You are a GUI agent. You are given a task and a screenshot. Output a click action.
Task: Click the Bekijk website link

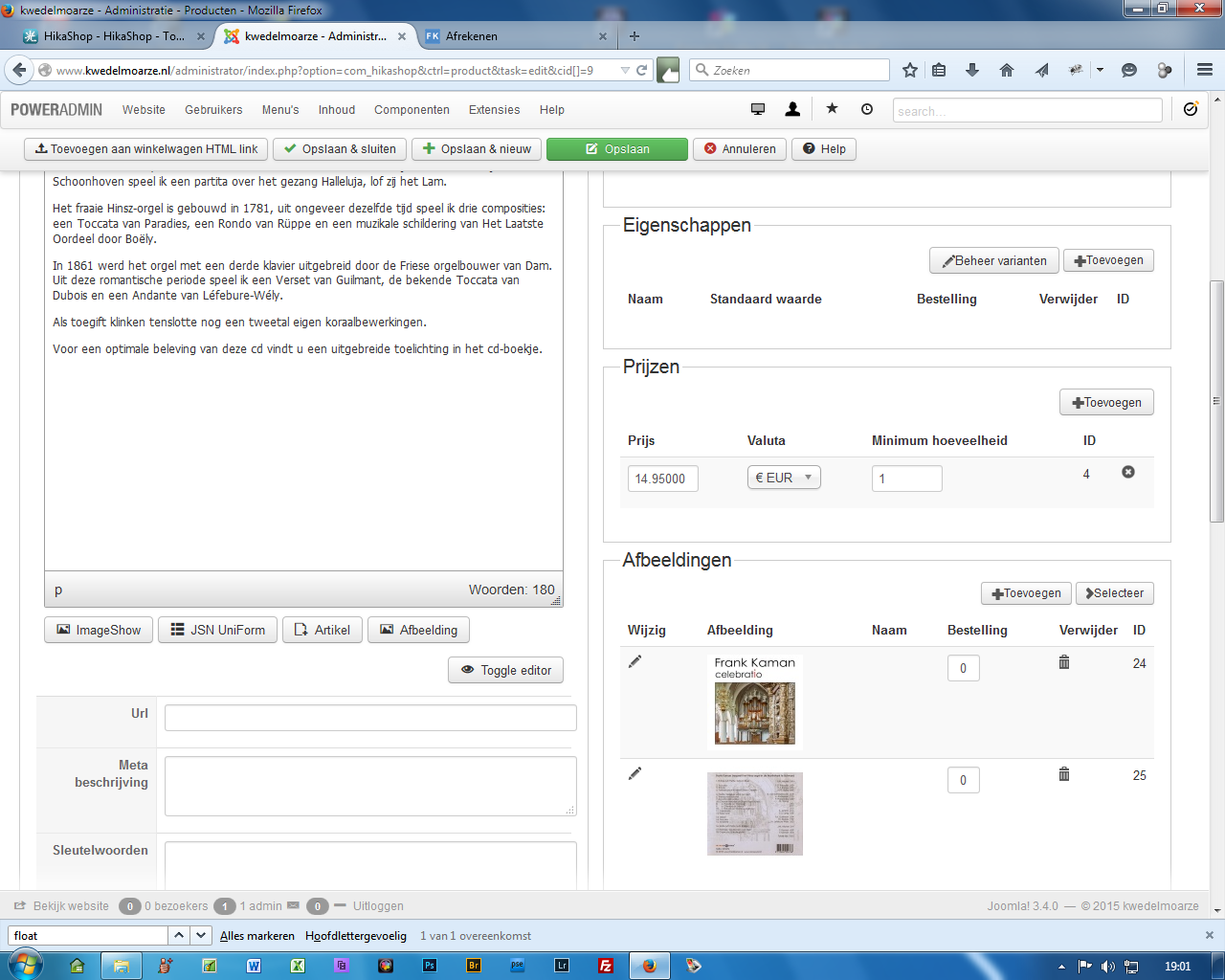[x=71, y=905]
